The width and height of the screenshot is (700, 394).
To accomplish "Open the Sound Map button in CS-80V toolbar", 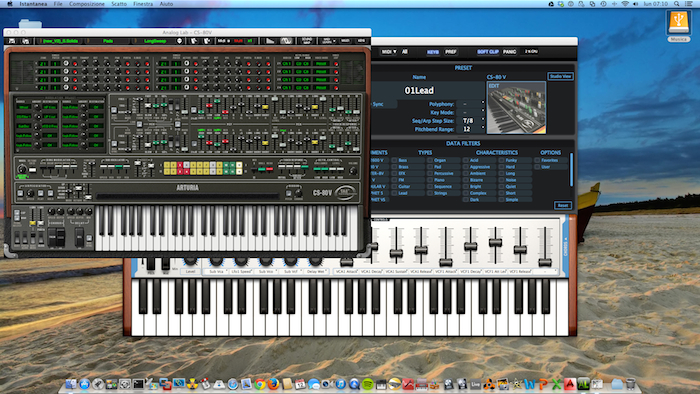I will tap(307, 41).
